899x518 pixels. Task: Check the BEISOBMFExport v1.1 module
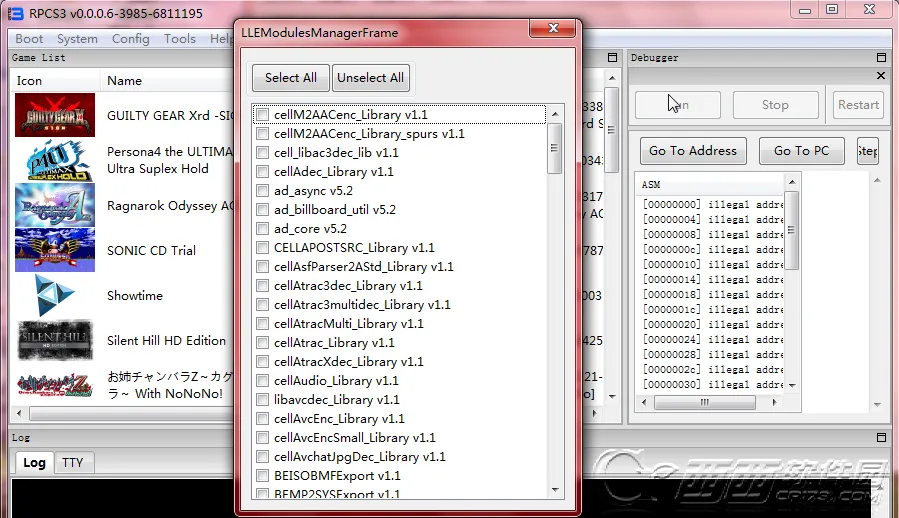(x=263, y=475)
